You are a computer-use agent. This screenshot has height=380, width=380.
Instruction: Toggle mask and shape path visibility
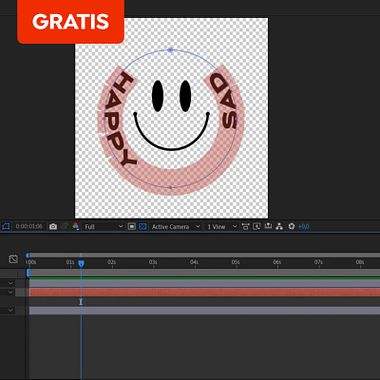6,227
